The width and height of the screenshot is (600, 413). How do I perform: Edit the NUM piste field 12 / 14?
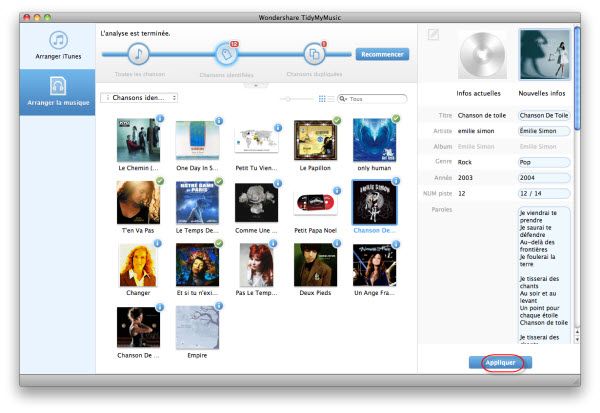point(544,194)
